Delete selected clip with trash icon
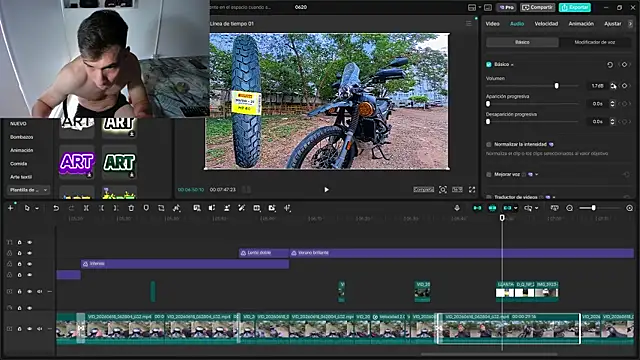 [131, 208]
